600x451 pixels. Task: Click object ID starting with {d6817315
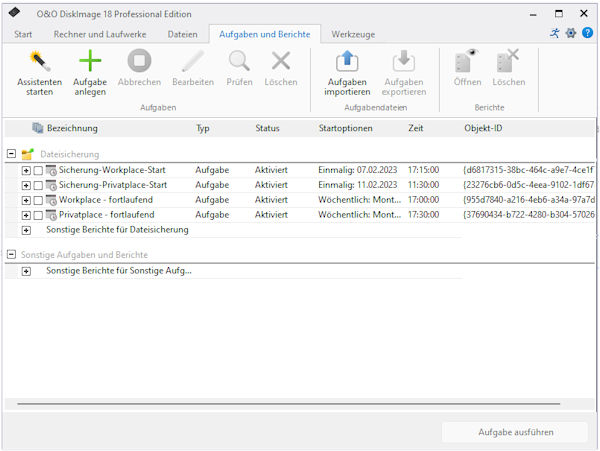(x=528, y=170)
